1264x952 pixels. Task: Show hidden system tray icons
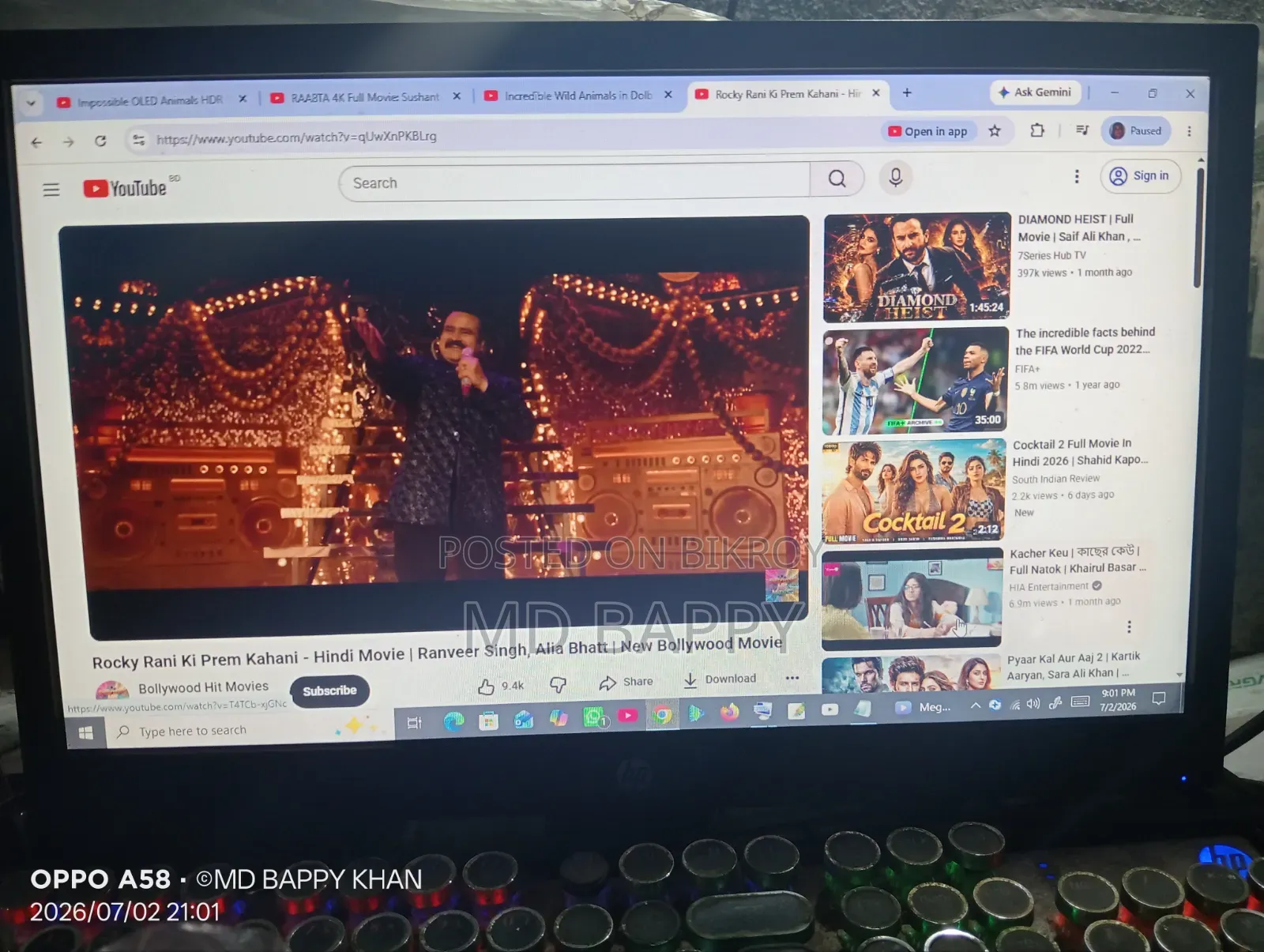976,706
